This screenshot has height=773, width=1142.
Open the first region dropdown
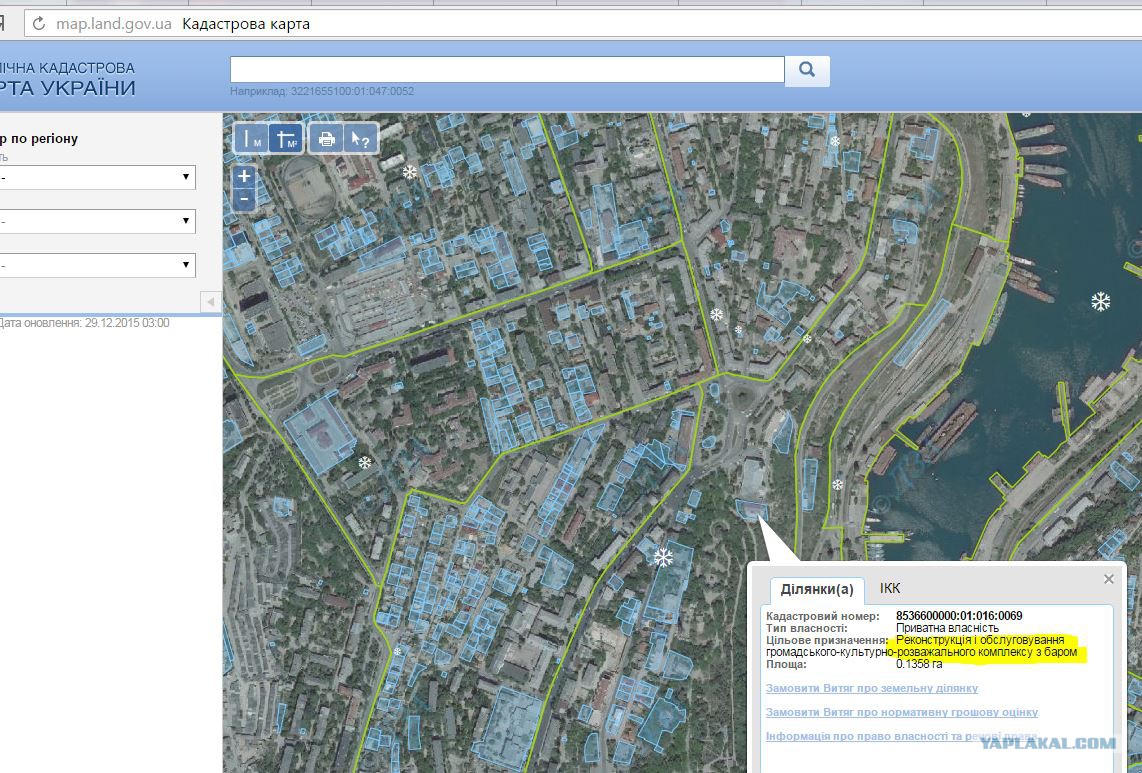click(97, 177)
